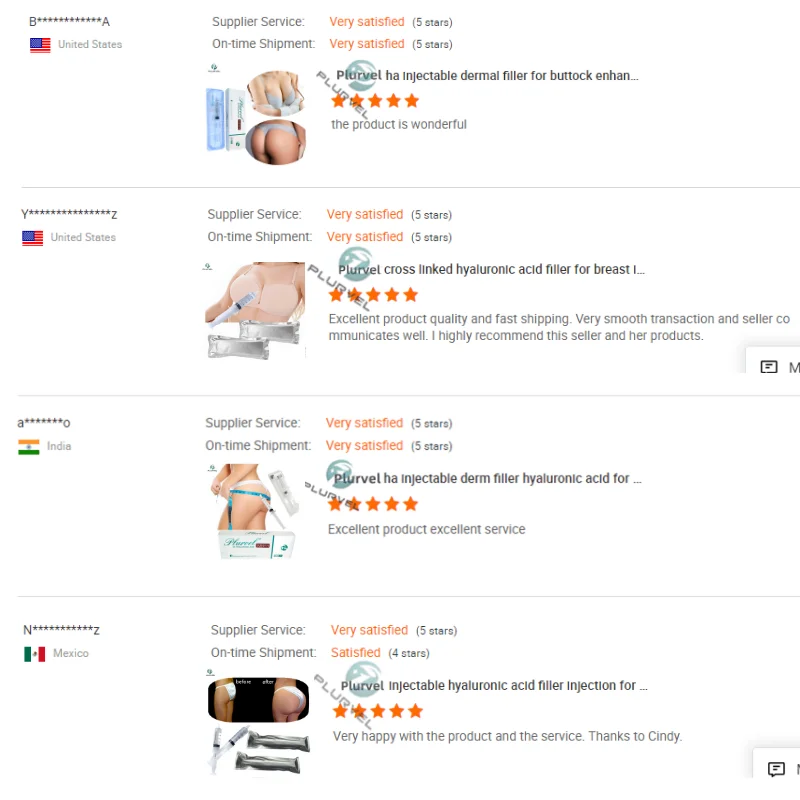Click the Mexico flag icon
Image resolution: width=800 pixels, height=800 pixels.
pos(35,654)
